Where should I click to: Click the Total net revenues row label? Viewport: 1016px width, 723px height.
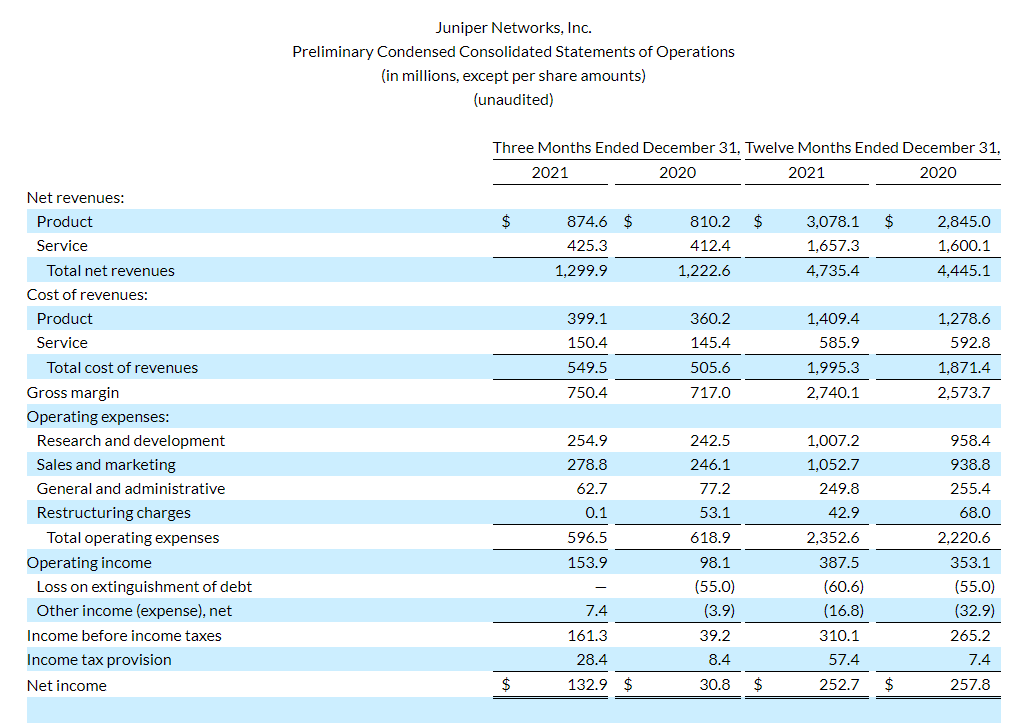(x=110, y=270)
